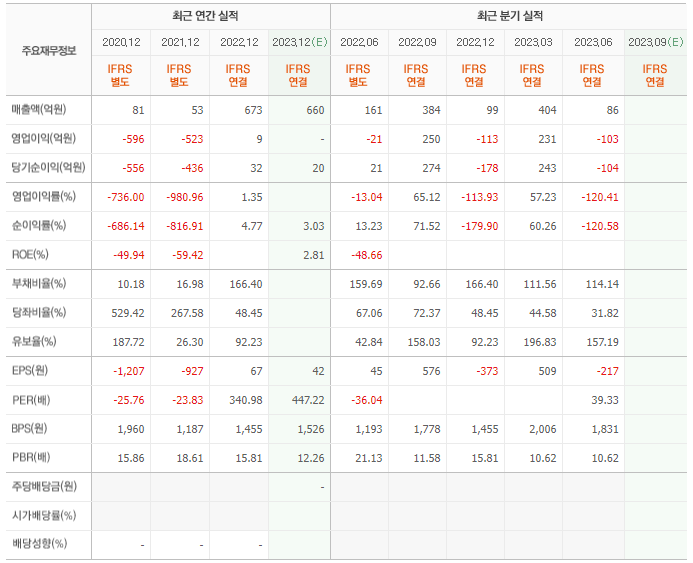Select the -179.90 net margin value
Image resolution: width=693 pixels, height=563 pixels.
point(480,226)
